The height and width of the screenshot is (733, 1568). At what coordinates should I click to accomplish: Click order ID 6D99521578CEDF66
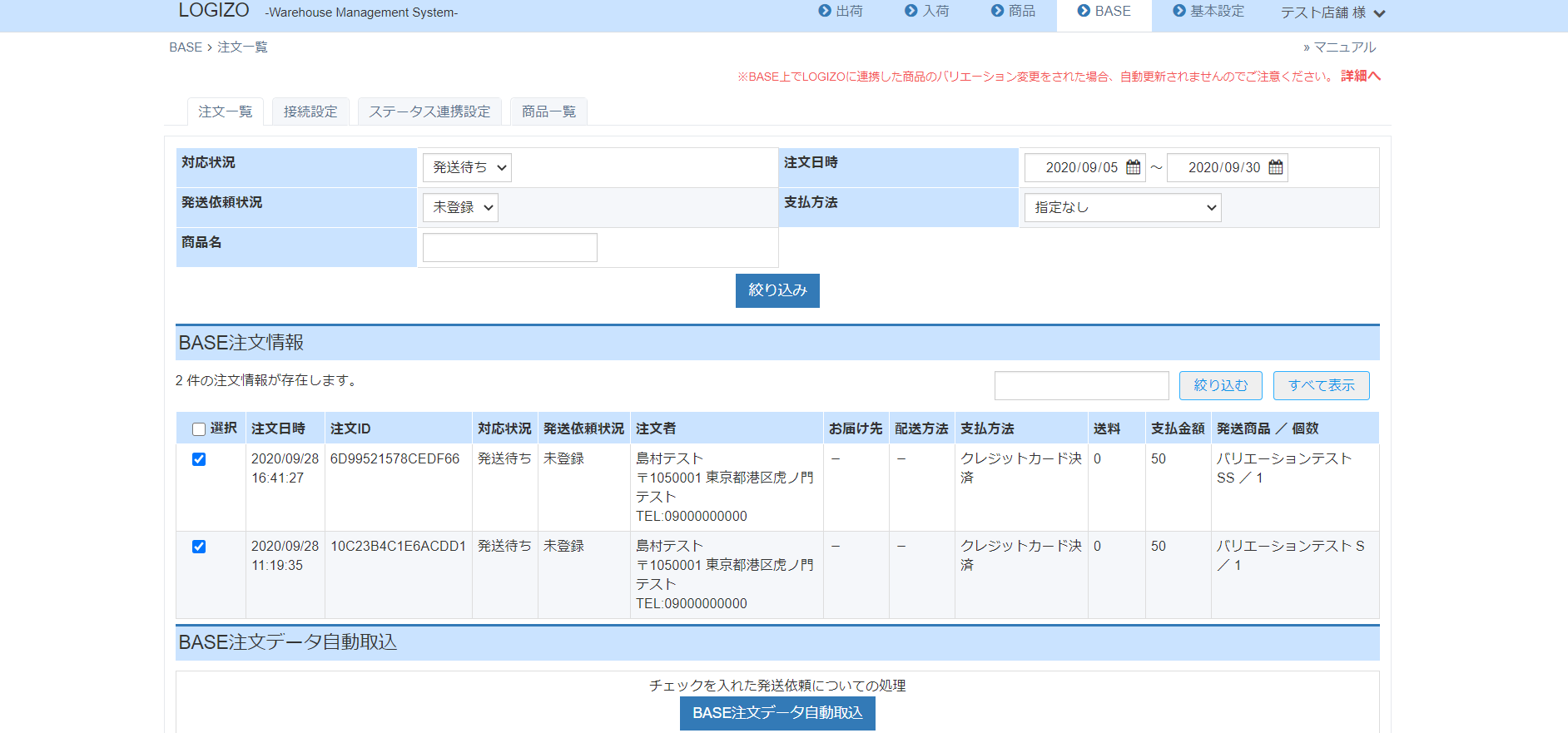pyautogui.click(x=394, y=458)
